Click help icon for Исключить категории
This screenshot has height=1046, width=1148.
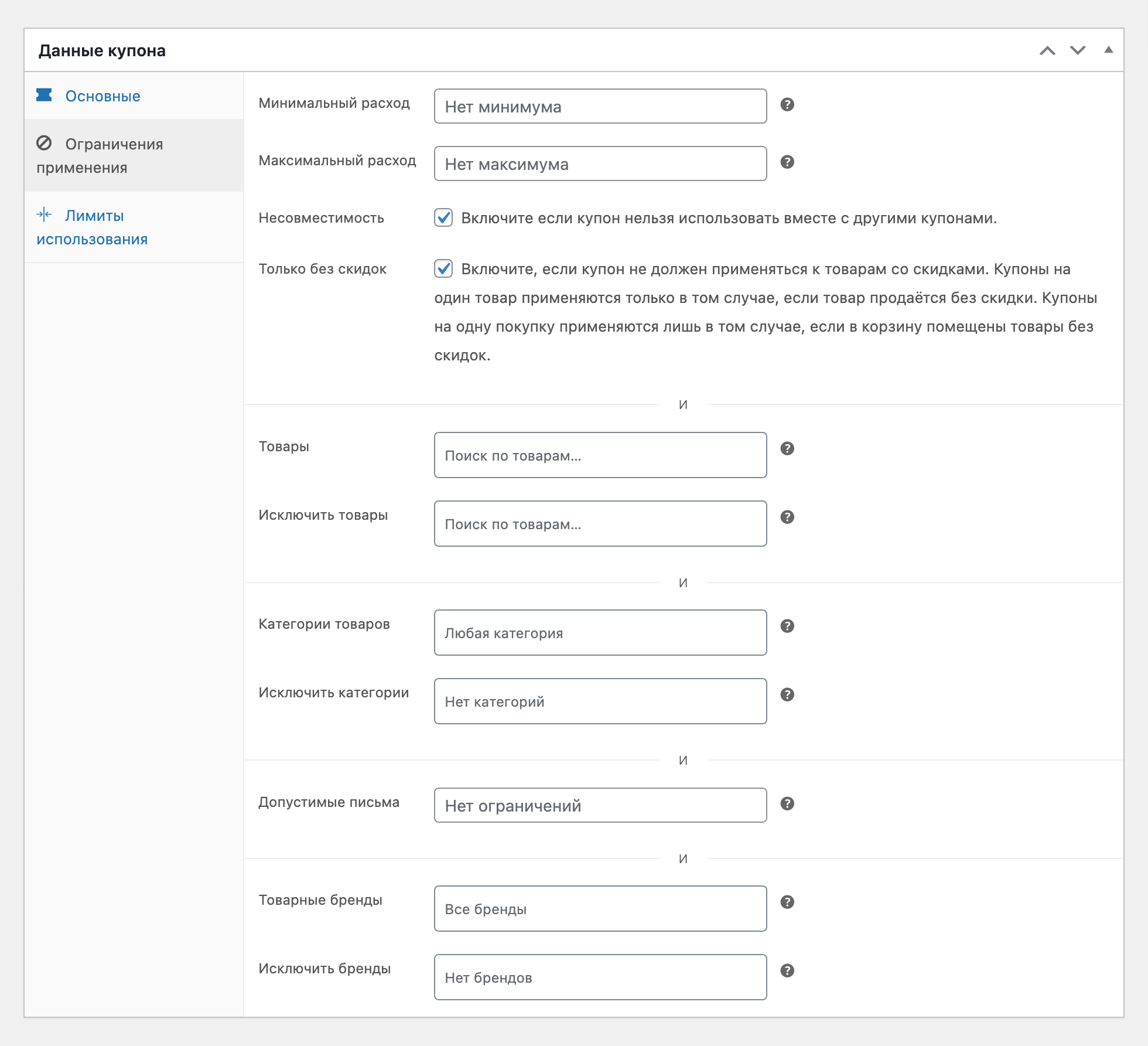(787, 694)
